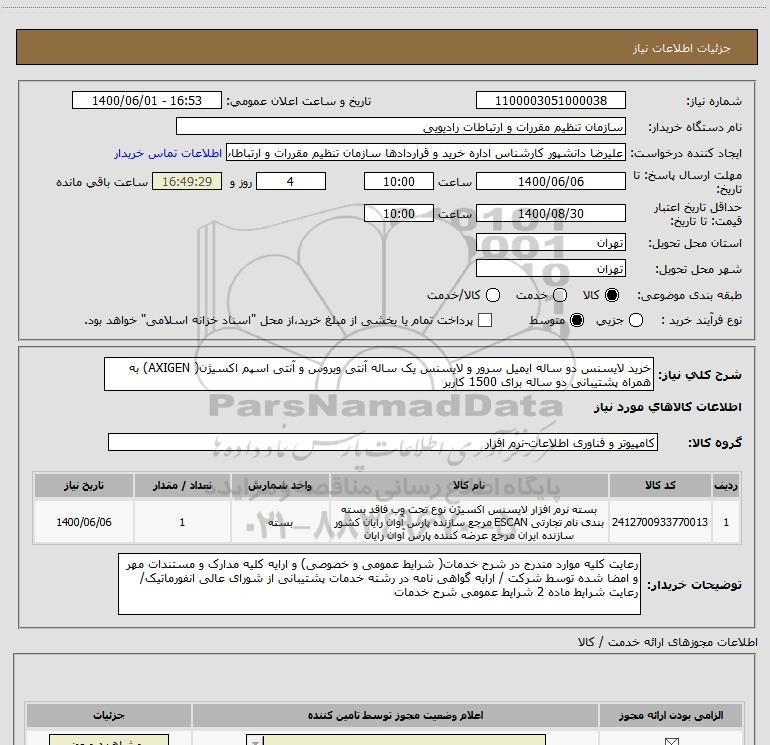Select the متوسط purchase process option
The height and width of the screenshot is (745, 770).
coord(577,320)
